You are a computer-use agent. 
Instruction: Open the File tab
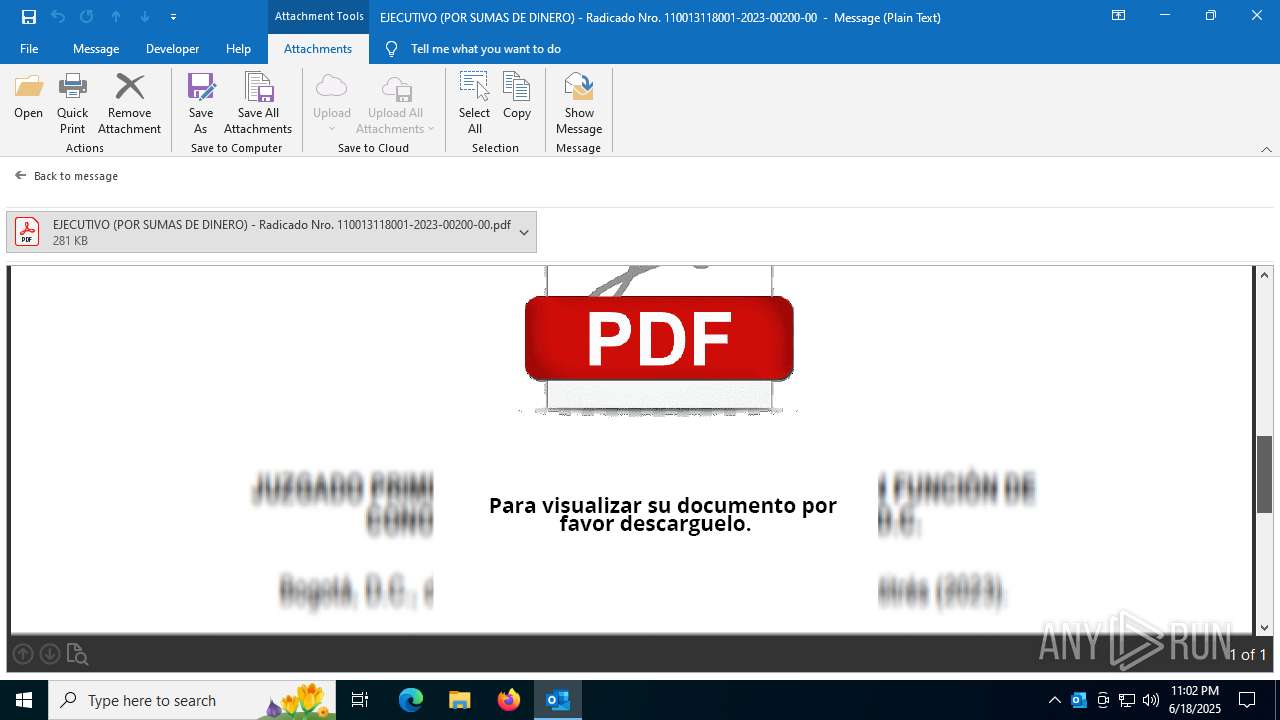(29, 49)
